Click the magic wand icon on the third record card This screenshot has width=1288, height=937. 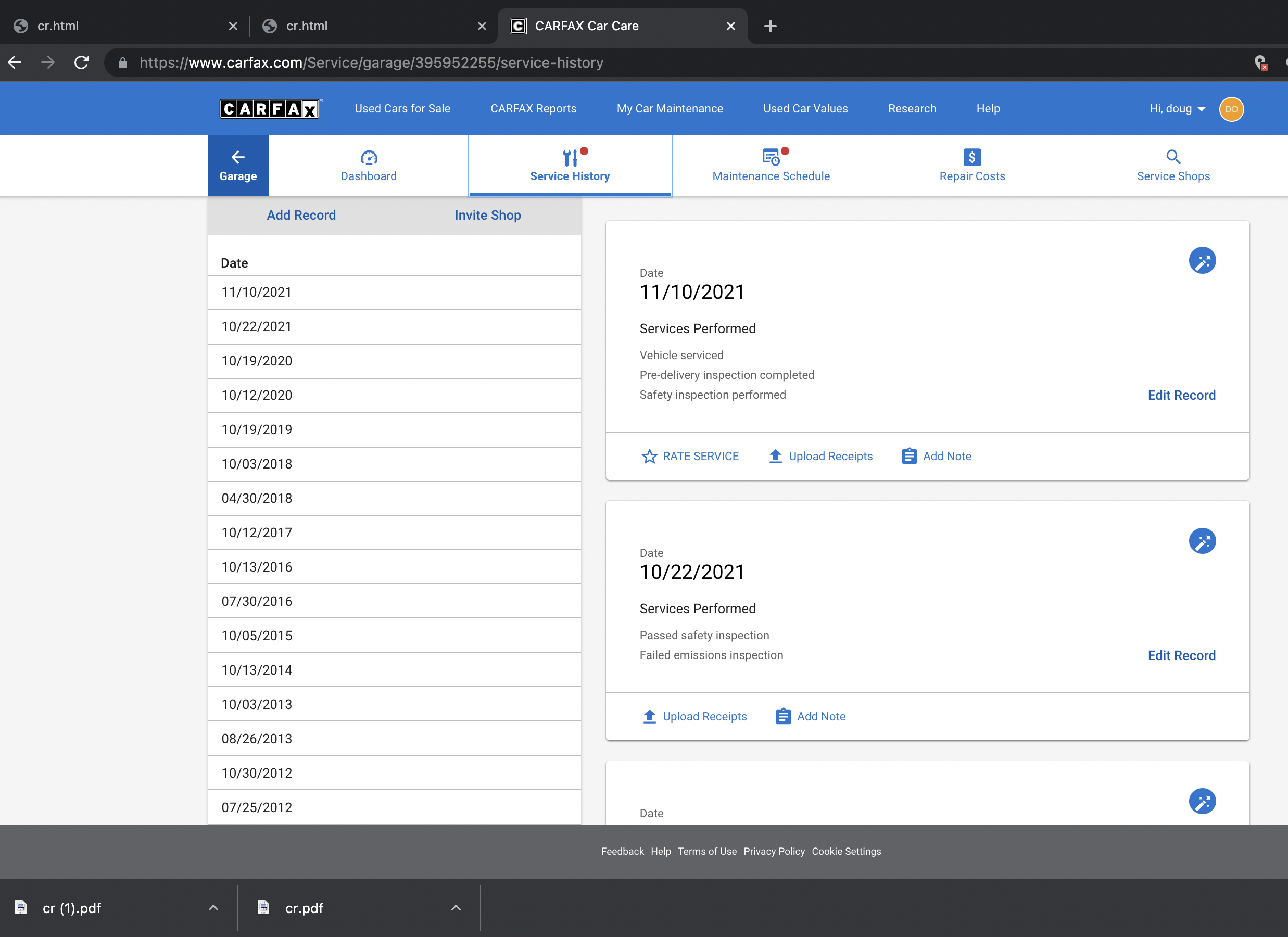pyautogui.click(x=1202, y=801)
